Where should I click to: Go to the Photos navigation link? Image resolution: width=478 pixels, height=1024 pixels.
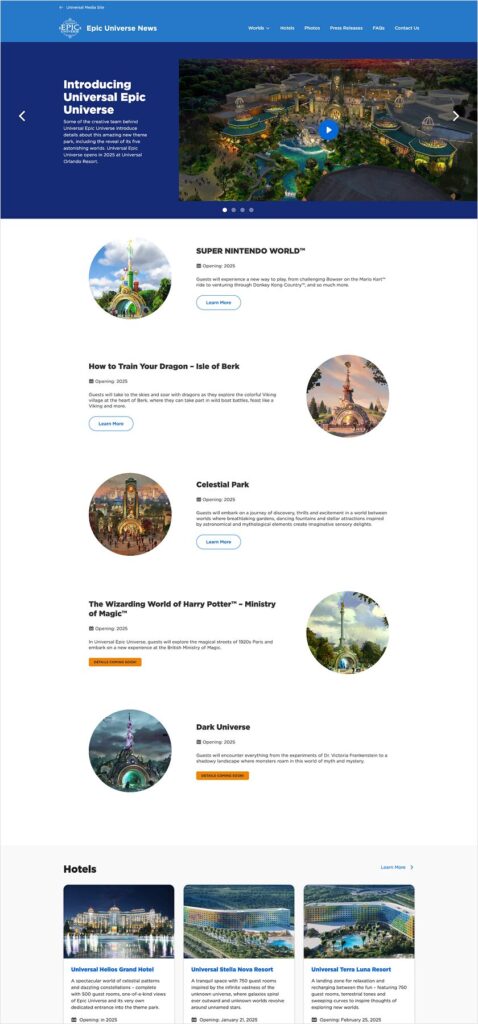point(312,28)
